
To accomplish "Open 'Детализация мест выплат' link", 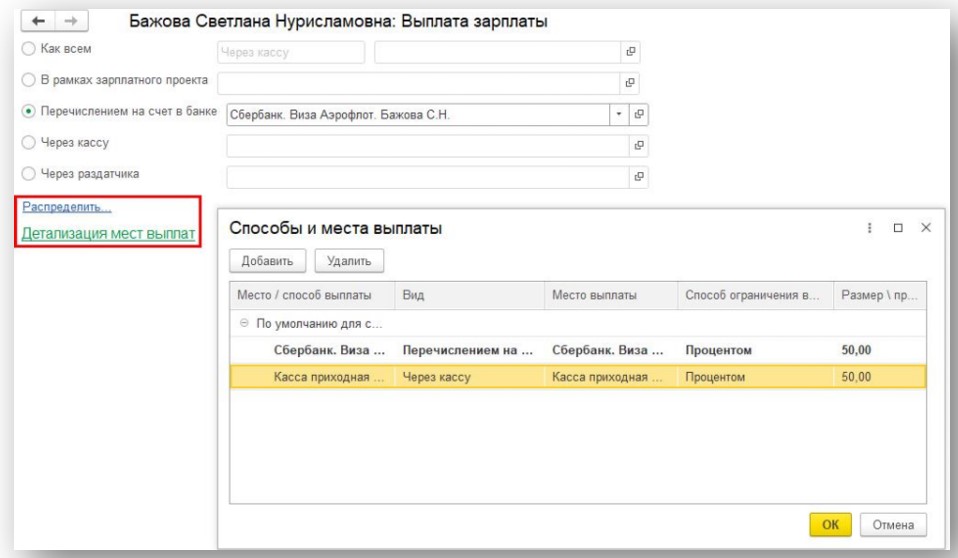I will 108,234.
